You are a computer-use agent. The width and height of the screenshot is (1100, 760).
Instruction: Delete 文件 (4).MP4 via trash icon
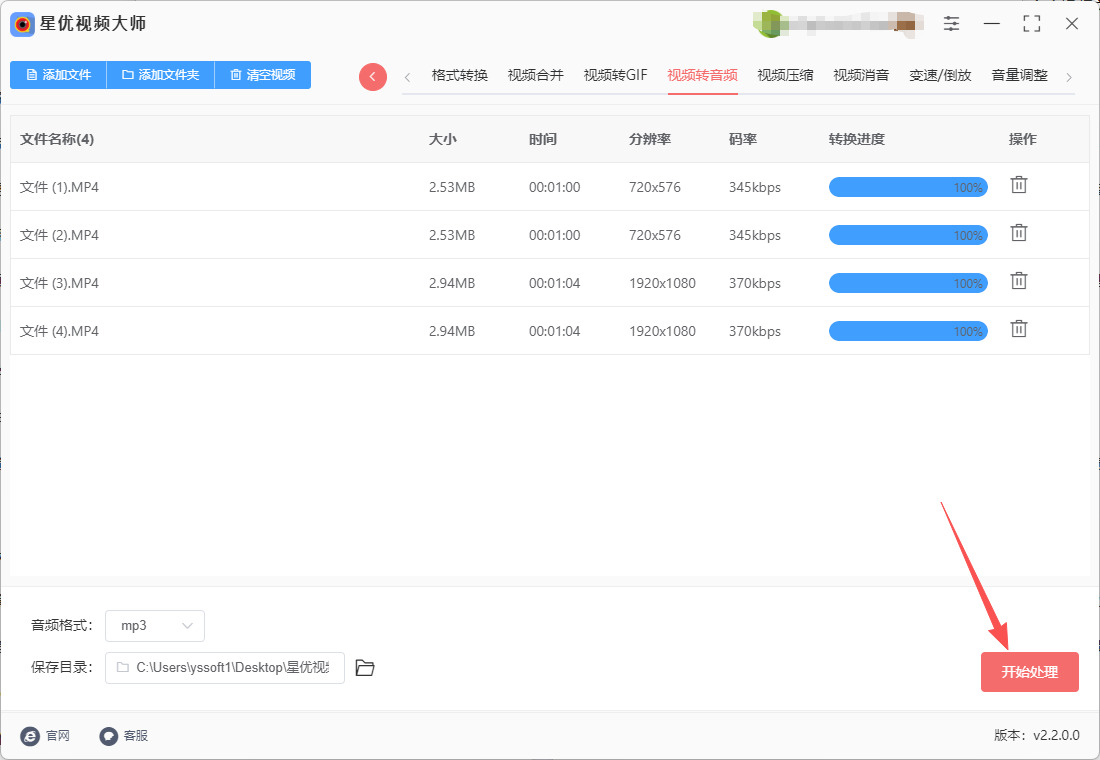pos(1018,329)
